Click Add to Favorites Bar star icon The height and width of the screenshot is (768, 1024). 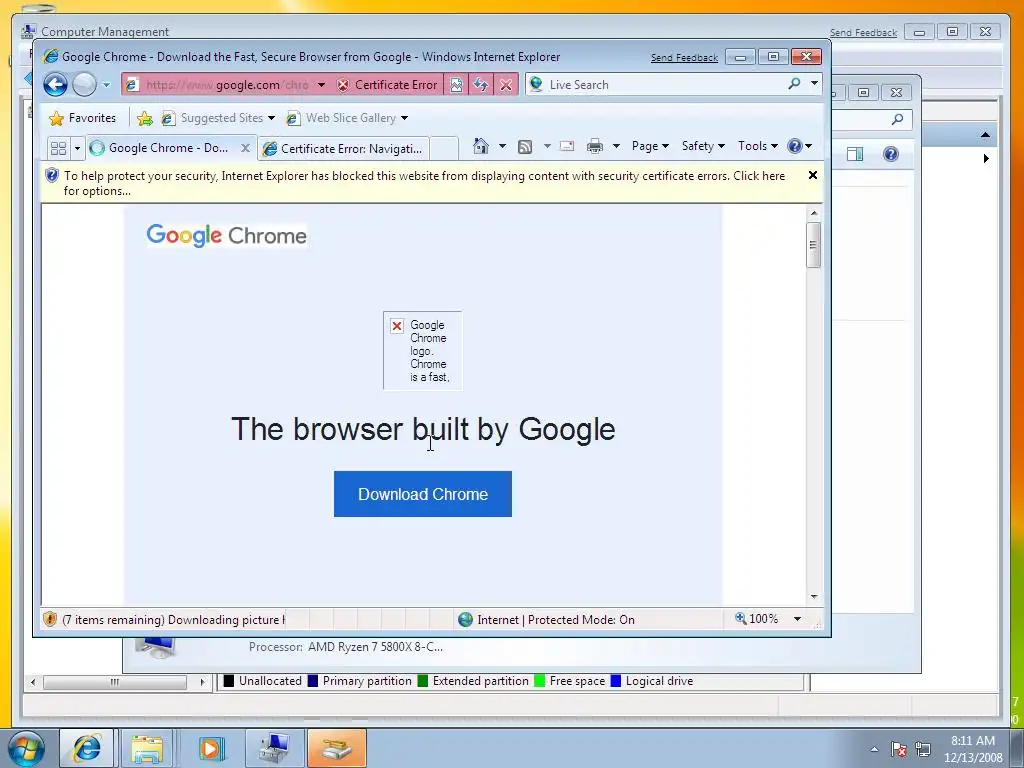(144, 118)
